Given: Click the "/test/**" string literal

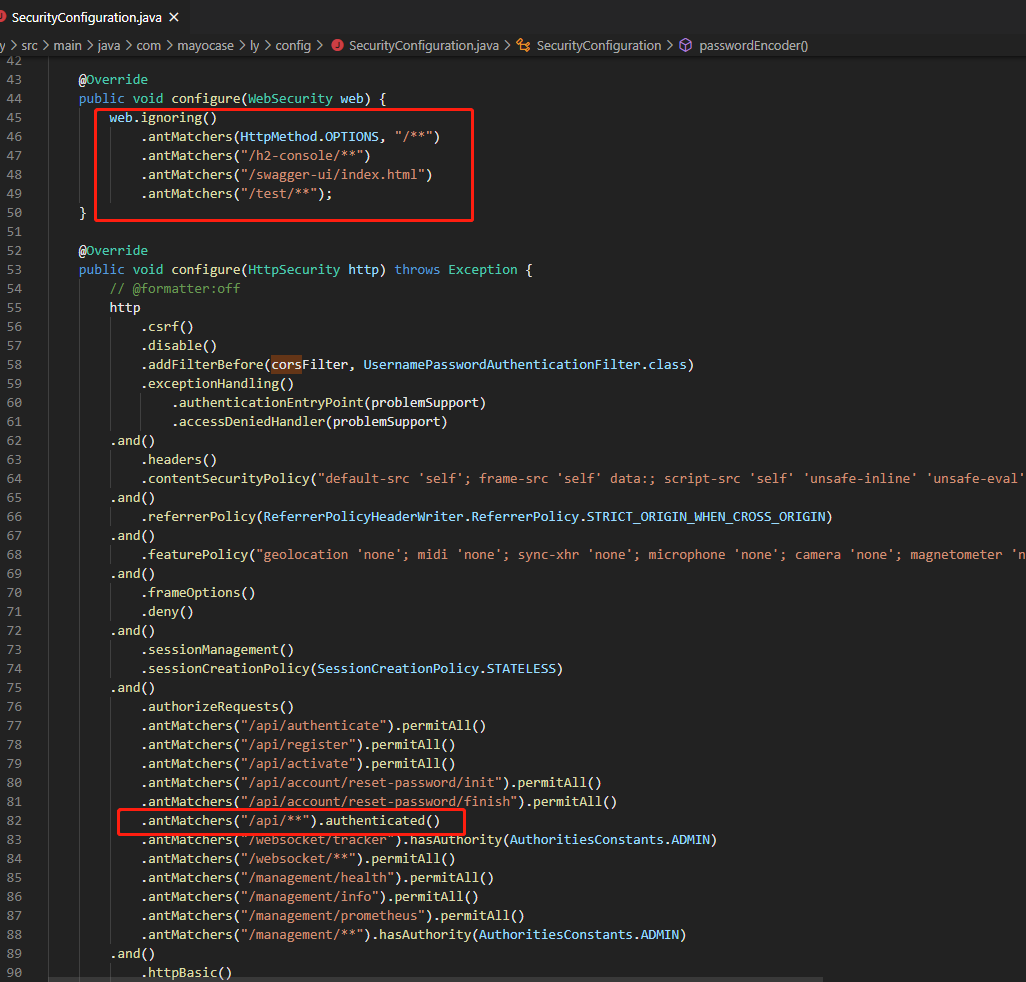Looking at the screenshot, I should point(279,194).
